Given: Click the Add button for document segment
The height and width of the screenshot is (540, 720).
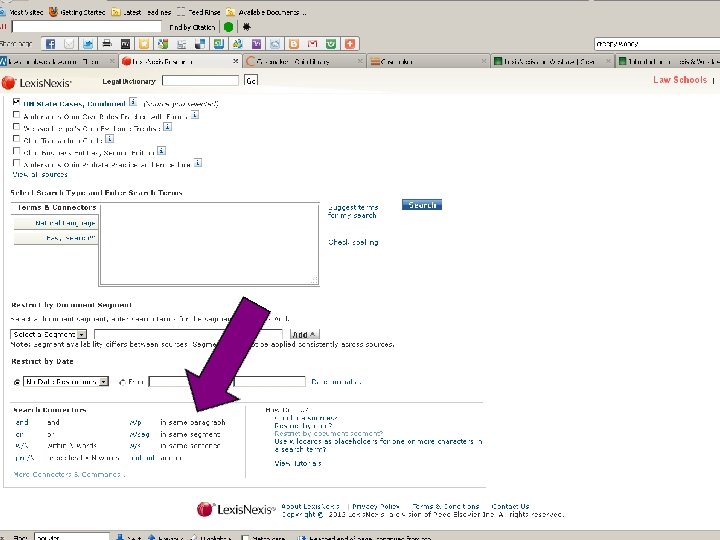Looking at the screenshot, I should point(304,334).
